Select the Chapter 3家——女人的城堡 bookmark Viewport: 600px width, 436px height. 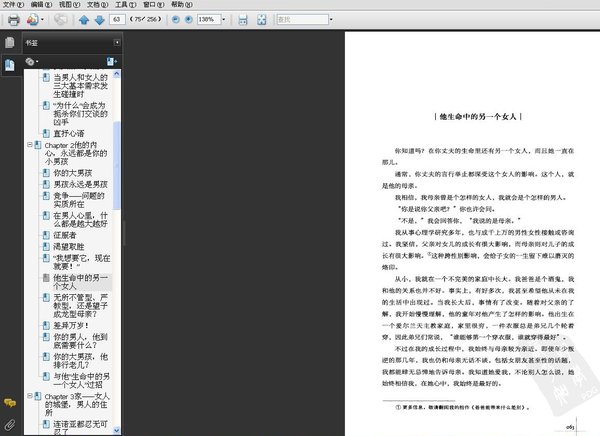click(x=77, y=404)
